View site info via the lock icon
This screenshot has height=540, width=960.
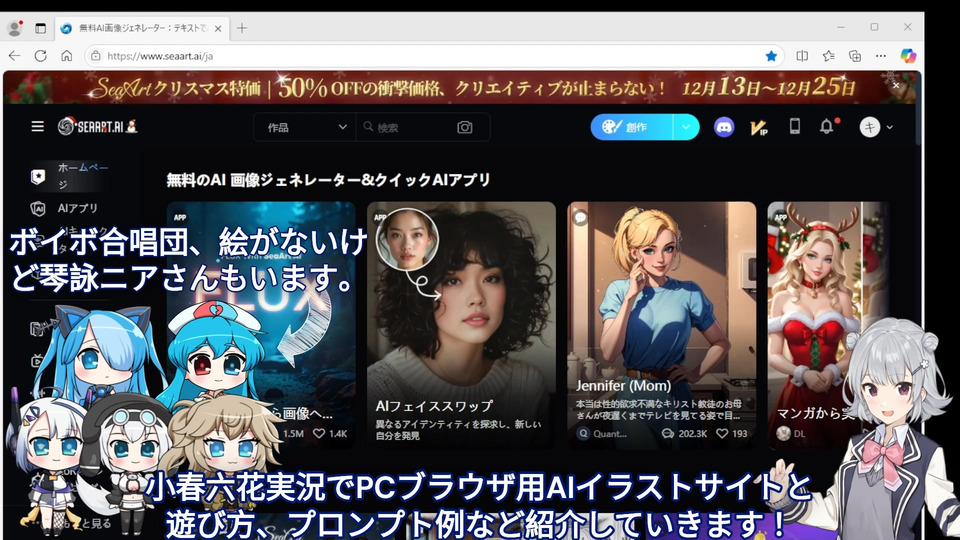(96, 56)
